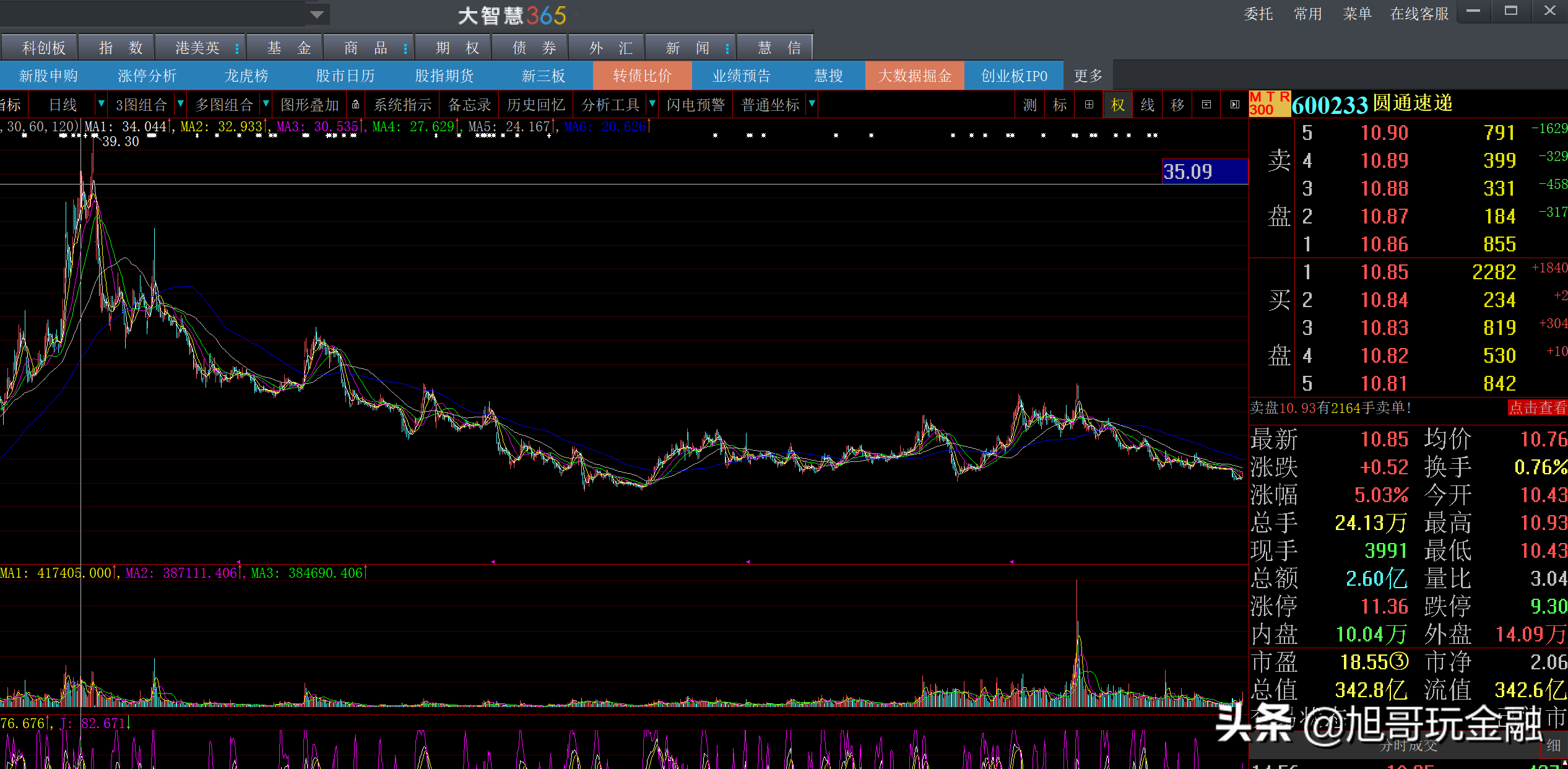Click 图形叠加 overlay button

(x=310, y=105)
